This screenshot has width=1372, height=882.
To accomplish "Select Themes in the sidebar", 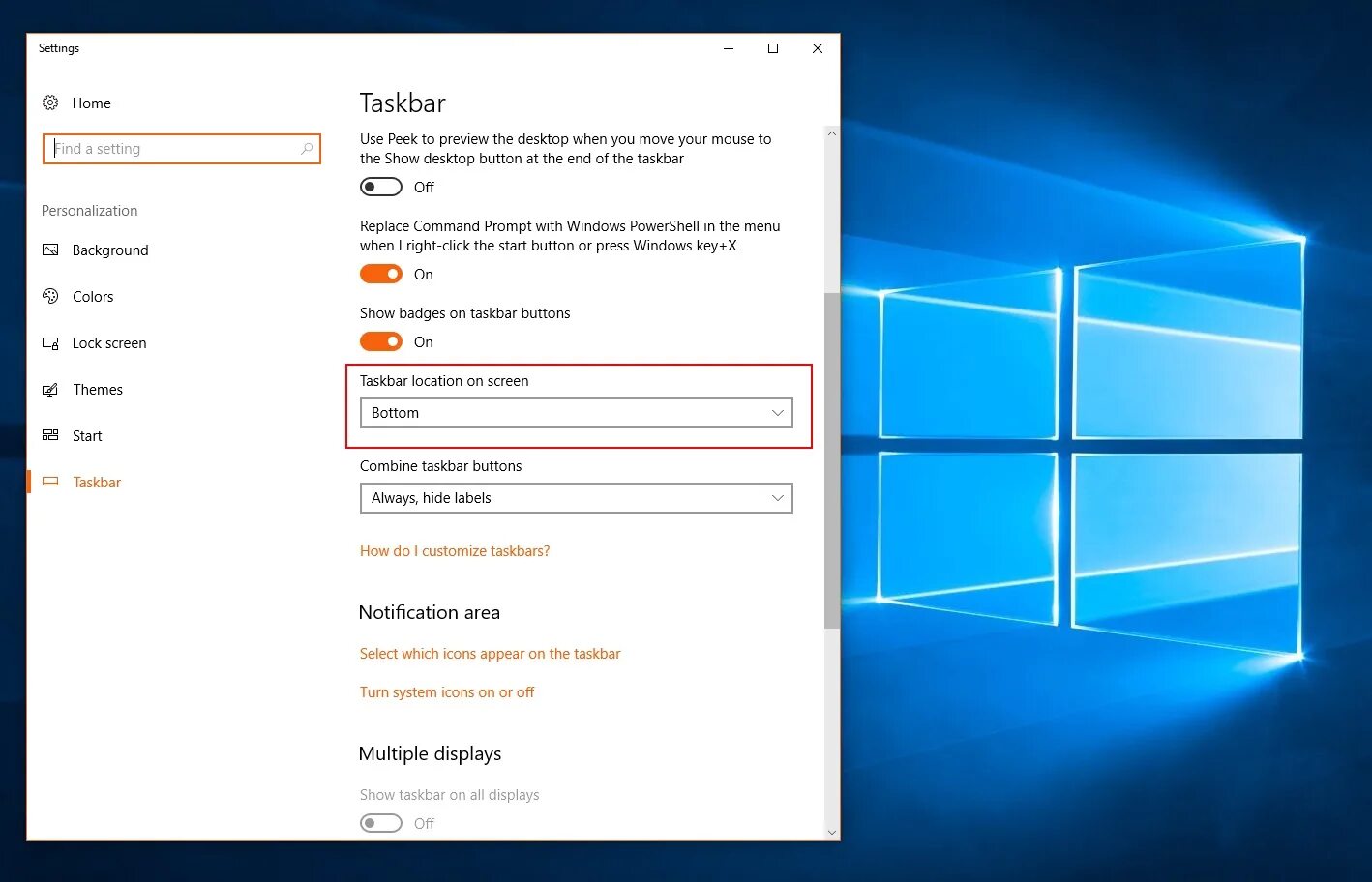I will coord(98,390).
